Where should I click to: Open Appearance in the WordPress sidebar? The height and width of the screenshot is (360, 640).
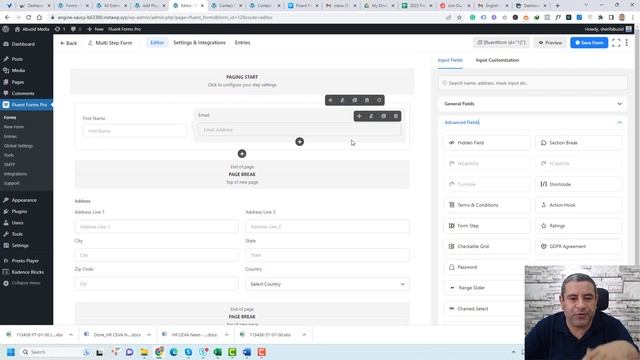click(x=26, y=200)
